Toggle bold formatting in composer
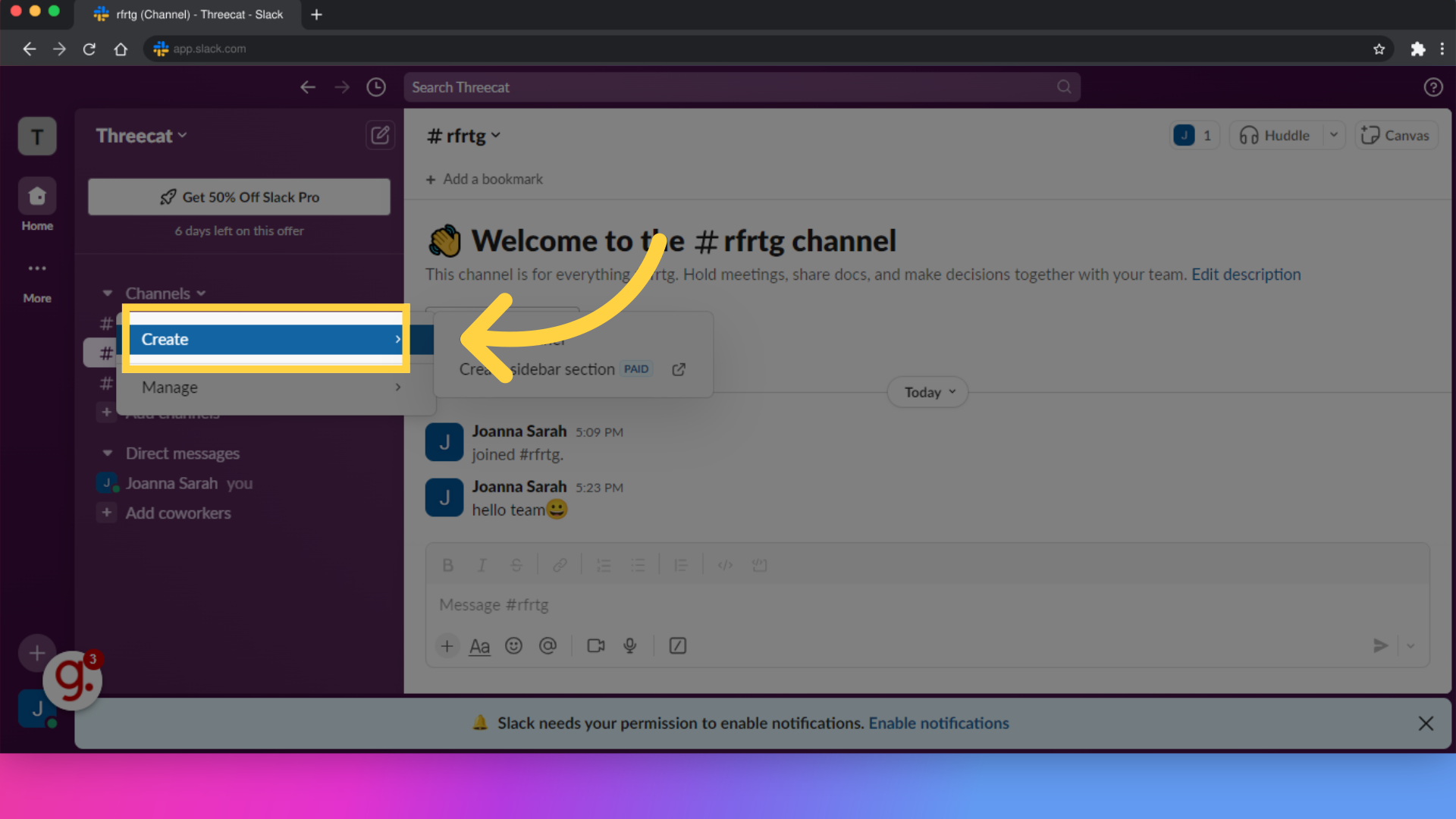 click(447, 565)
